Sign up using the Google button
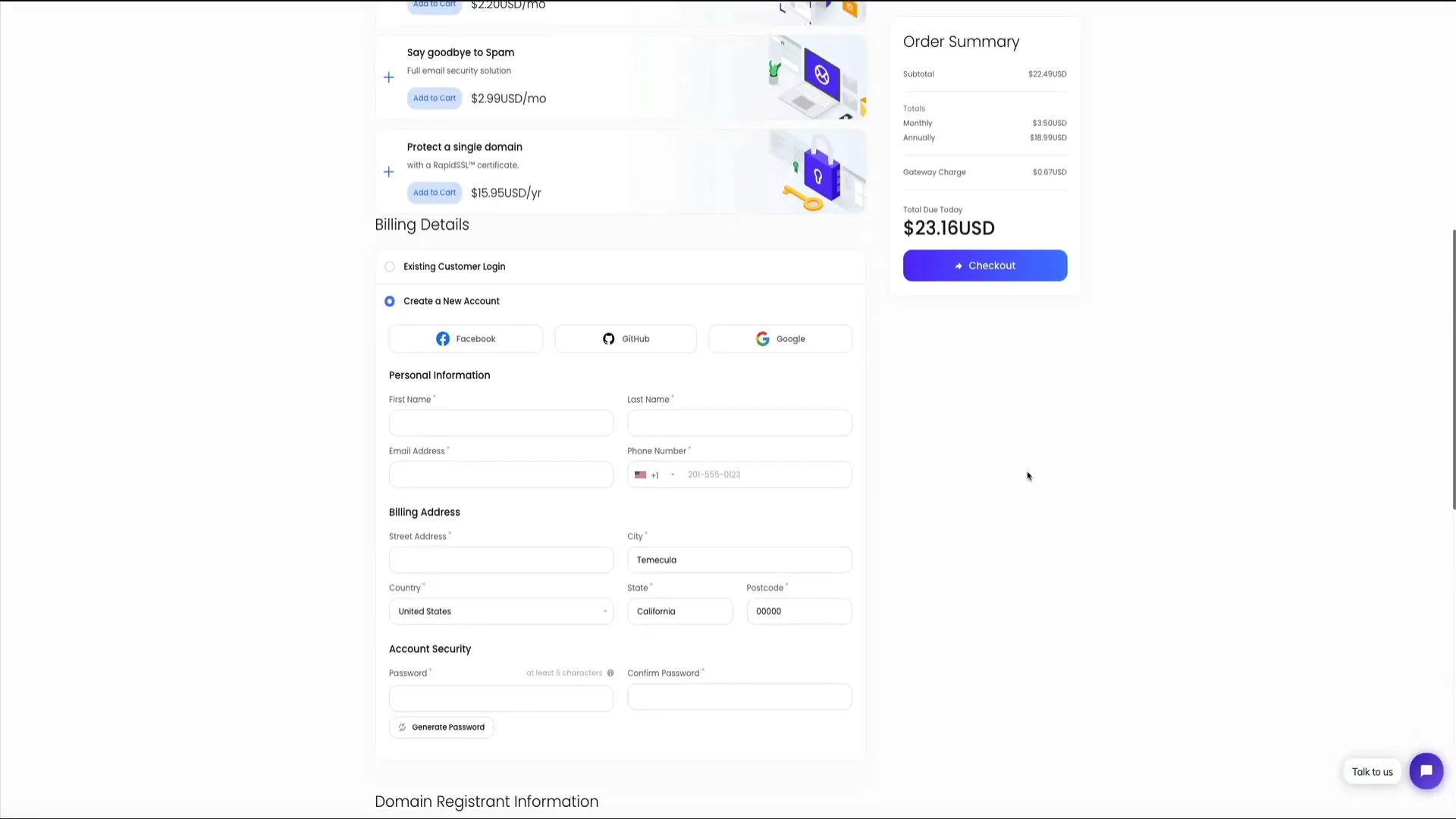Screen dimensions: 1456x819 pos(780,339)
